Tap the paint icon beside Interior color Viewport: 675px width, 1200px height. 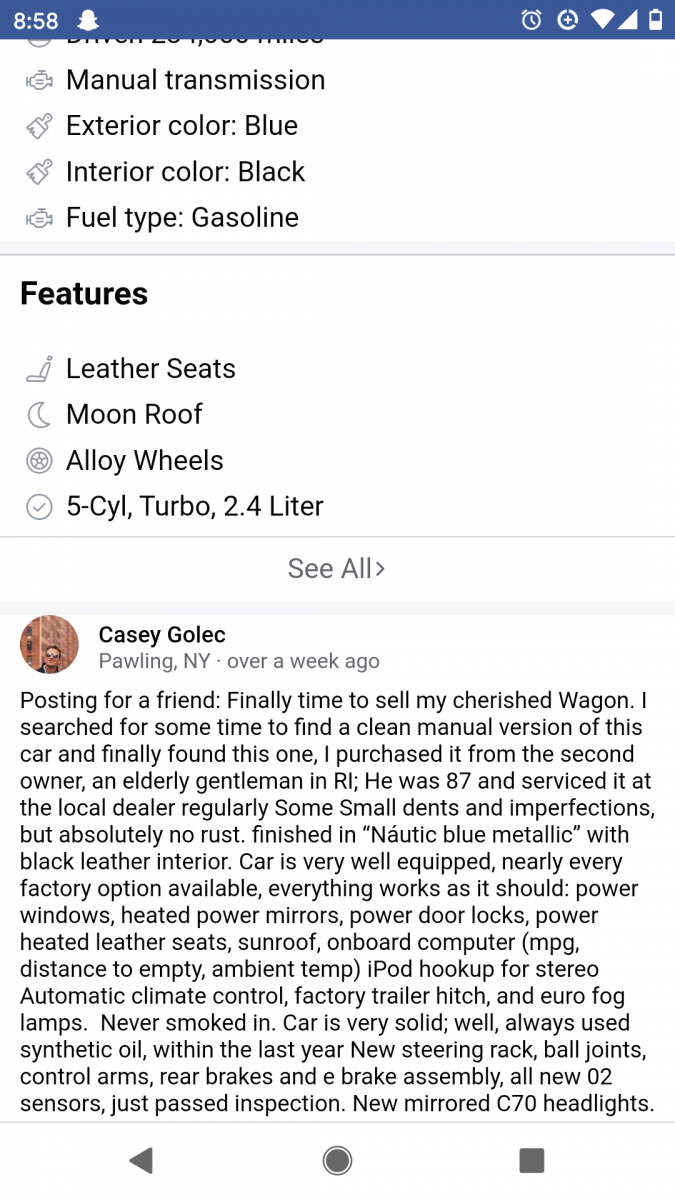coord(39,172)
